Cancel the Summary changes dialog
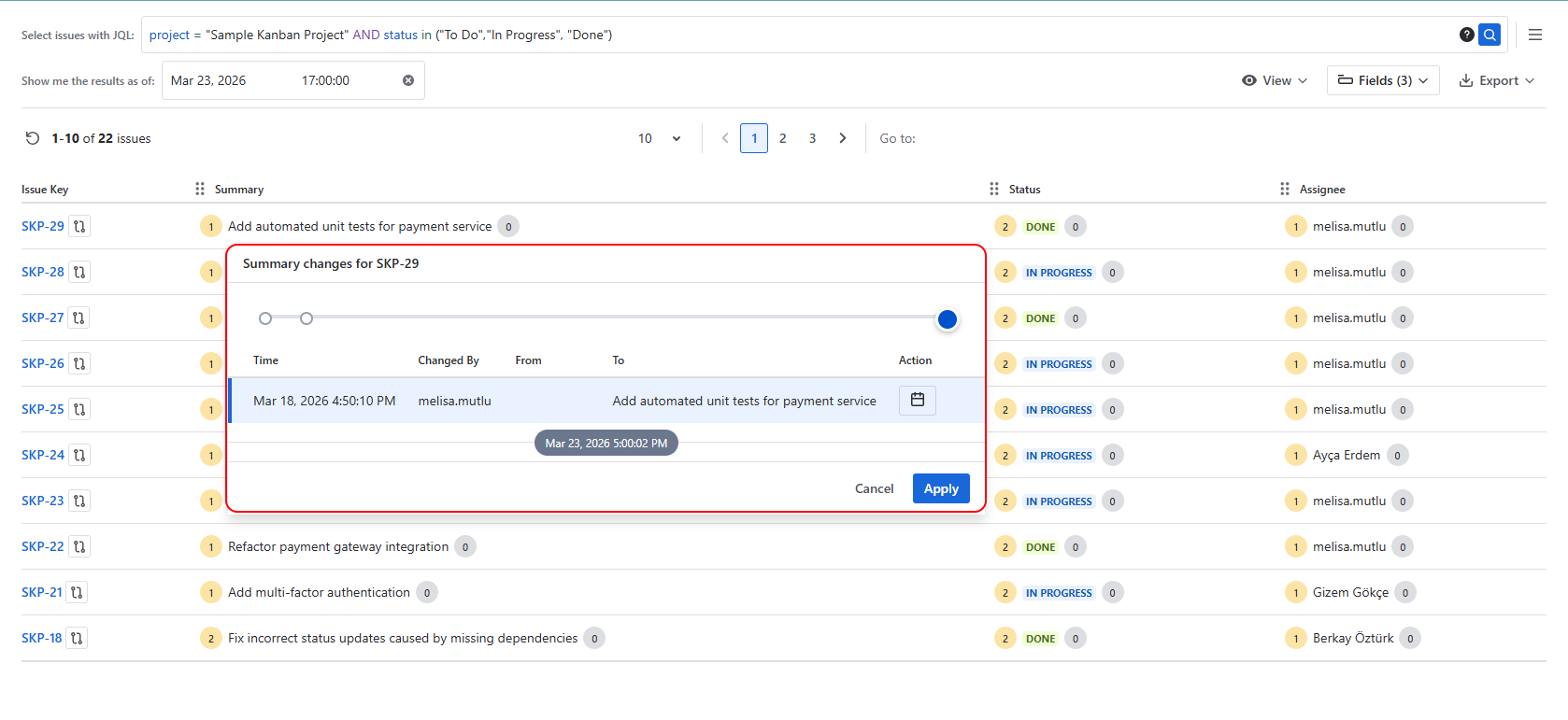The width and height of the screenshot is (1568, 720). click(x=874, y=488)
